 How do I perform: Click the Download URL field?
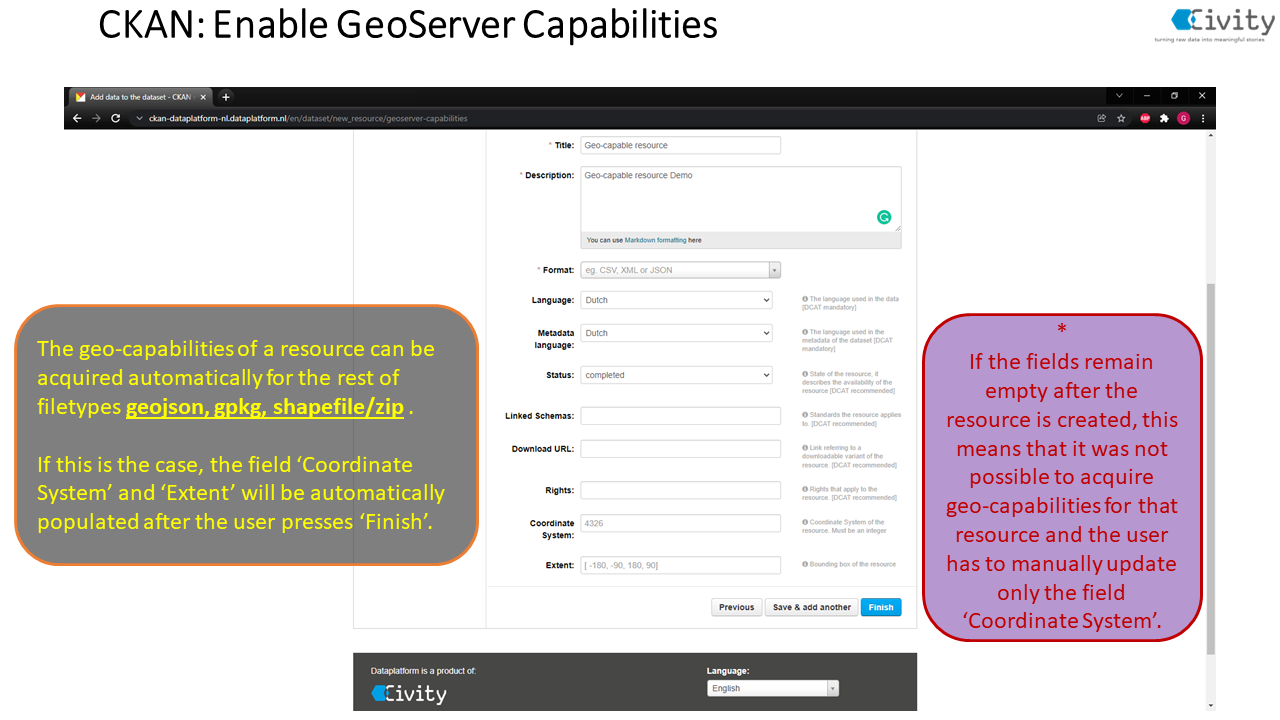pos(680,449)
